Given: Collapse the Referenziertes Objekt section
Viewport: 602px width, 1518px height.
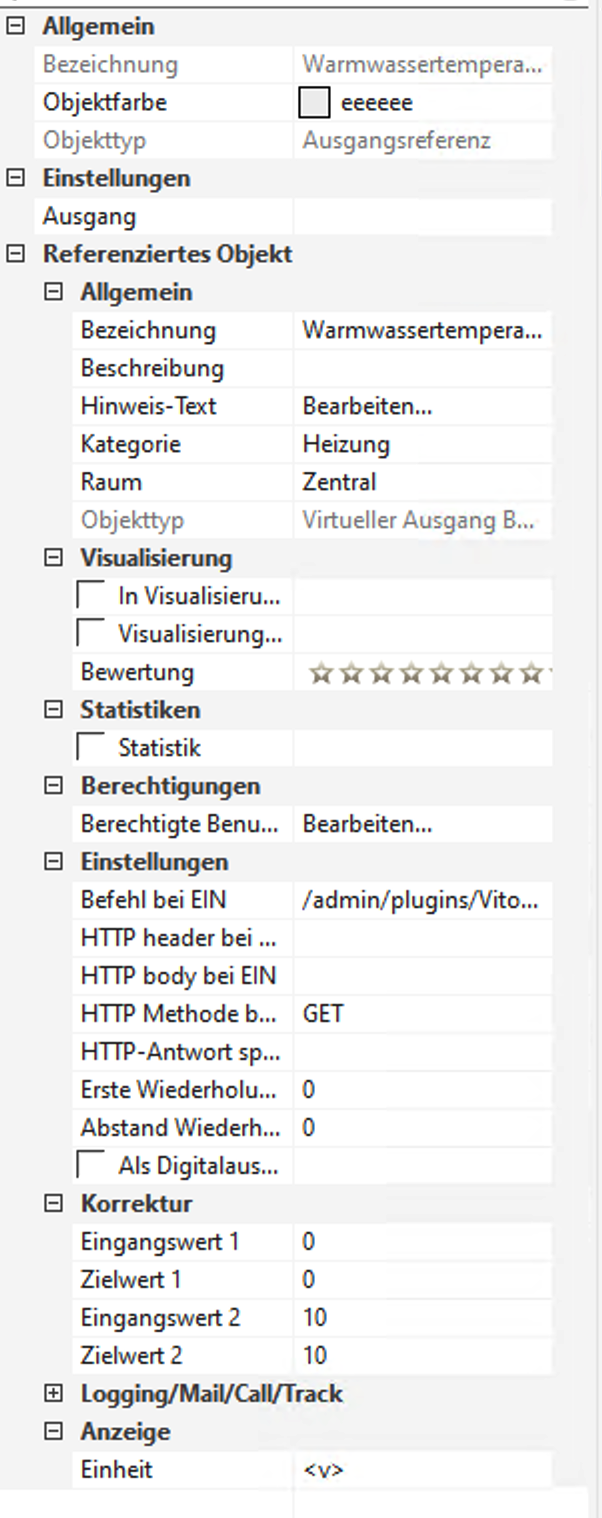Looking at the screenshot, I should click(x=14, y=254).
